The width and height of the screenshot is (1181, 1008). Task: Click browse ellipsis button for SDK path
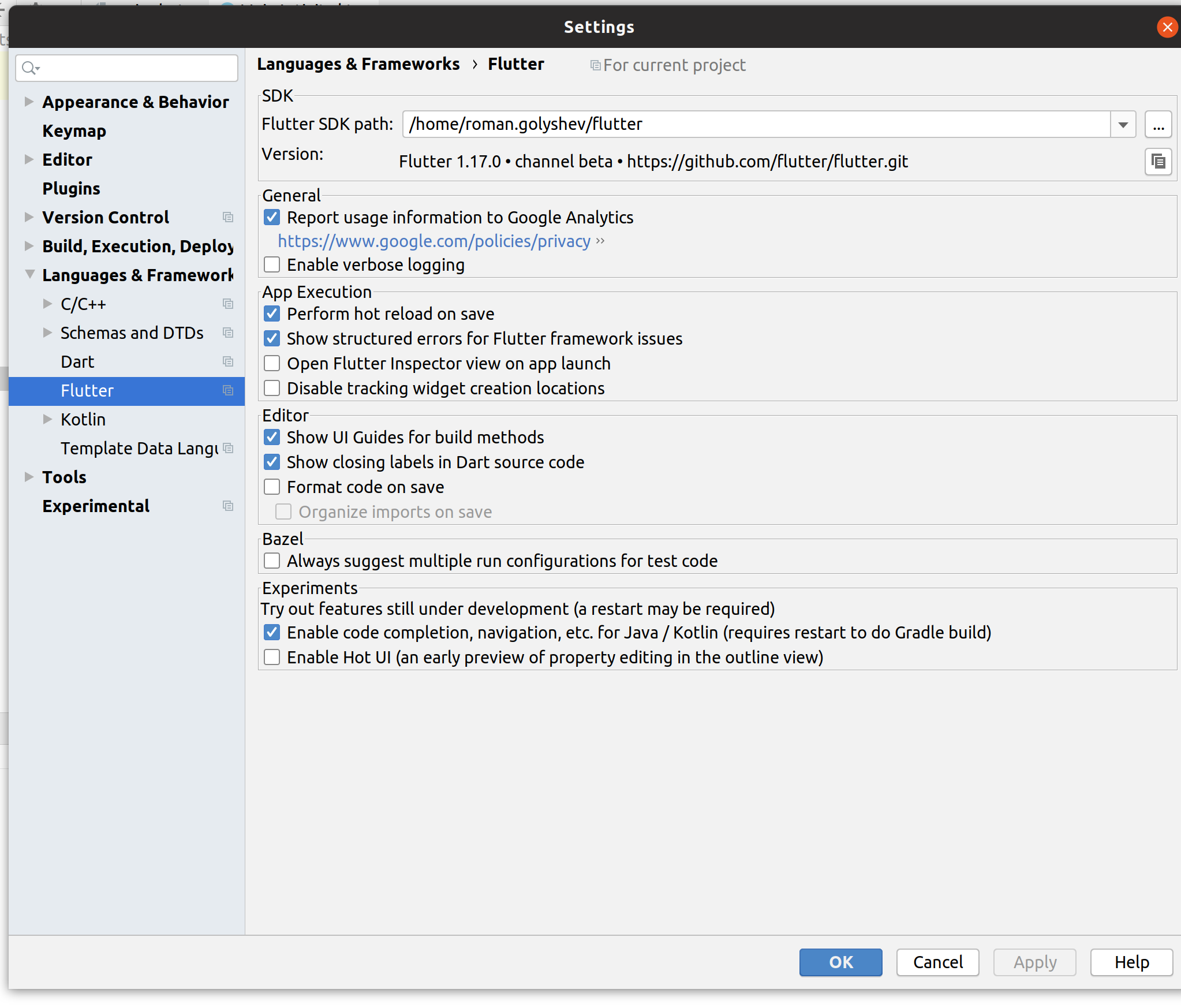tap(1158, 125)
